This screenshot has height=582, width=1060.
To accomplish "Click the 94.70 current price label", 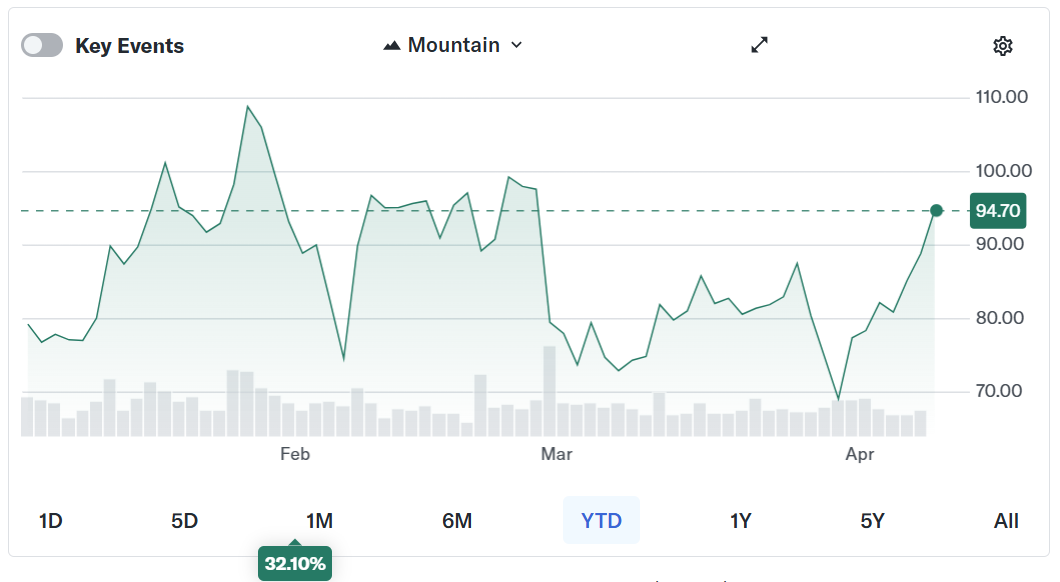I will point(996,210).
